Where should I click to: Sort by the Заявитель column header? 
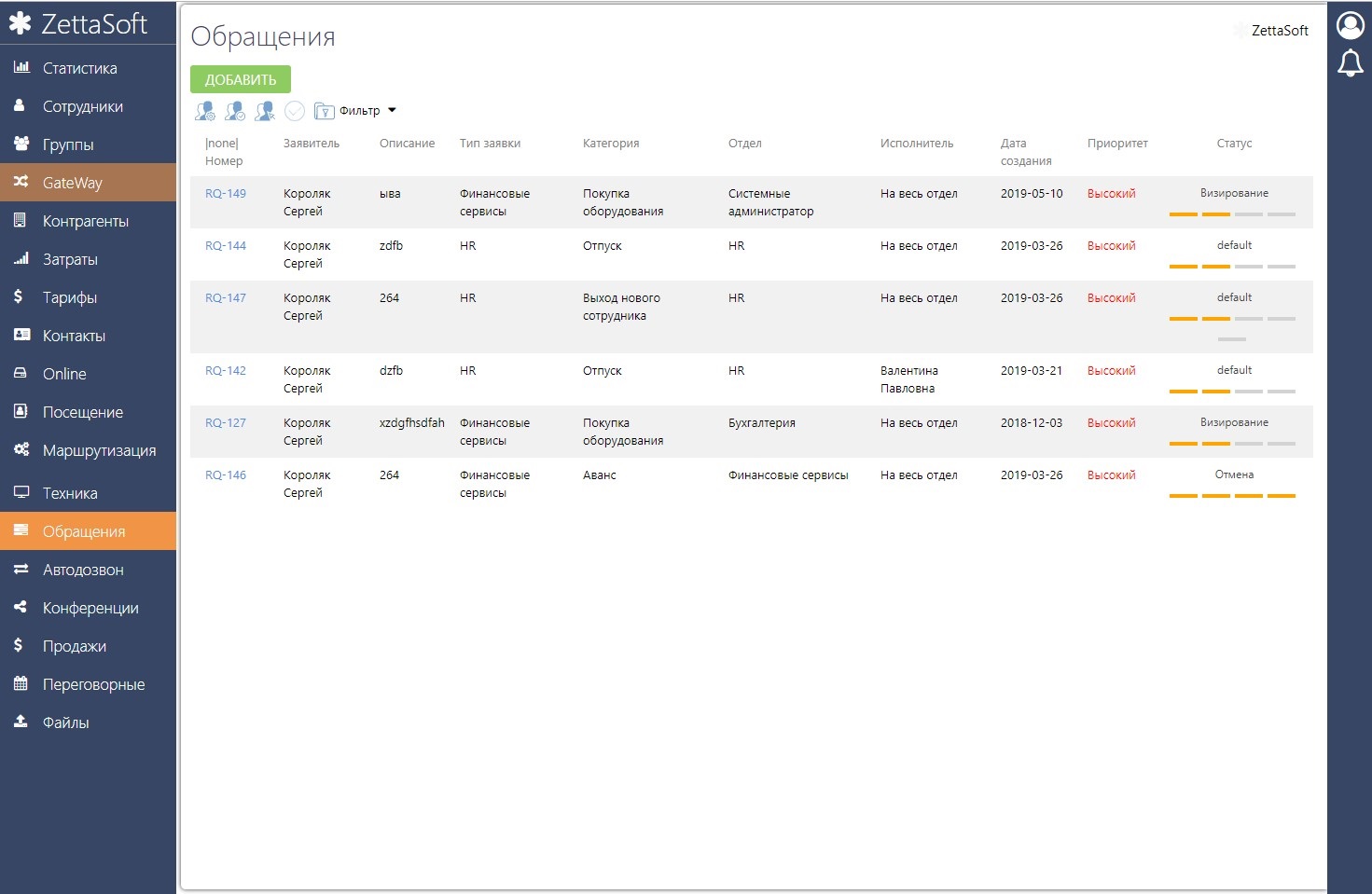coord(312,144)
